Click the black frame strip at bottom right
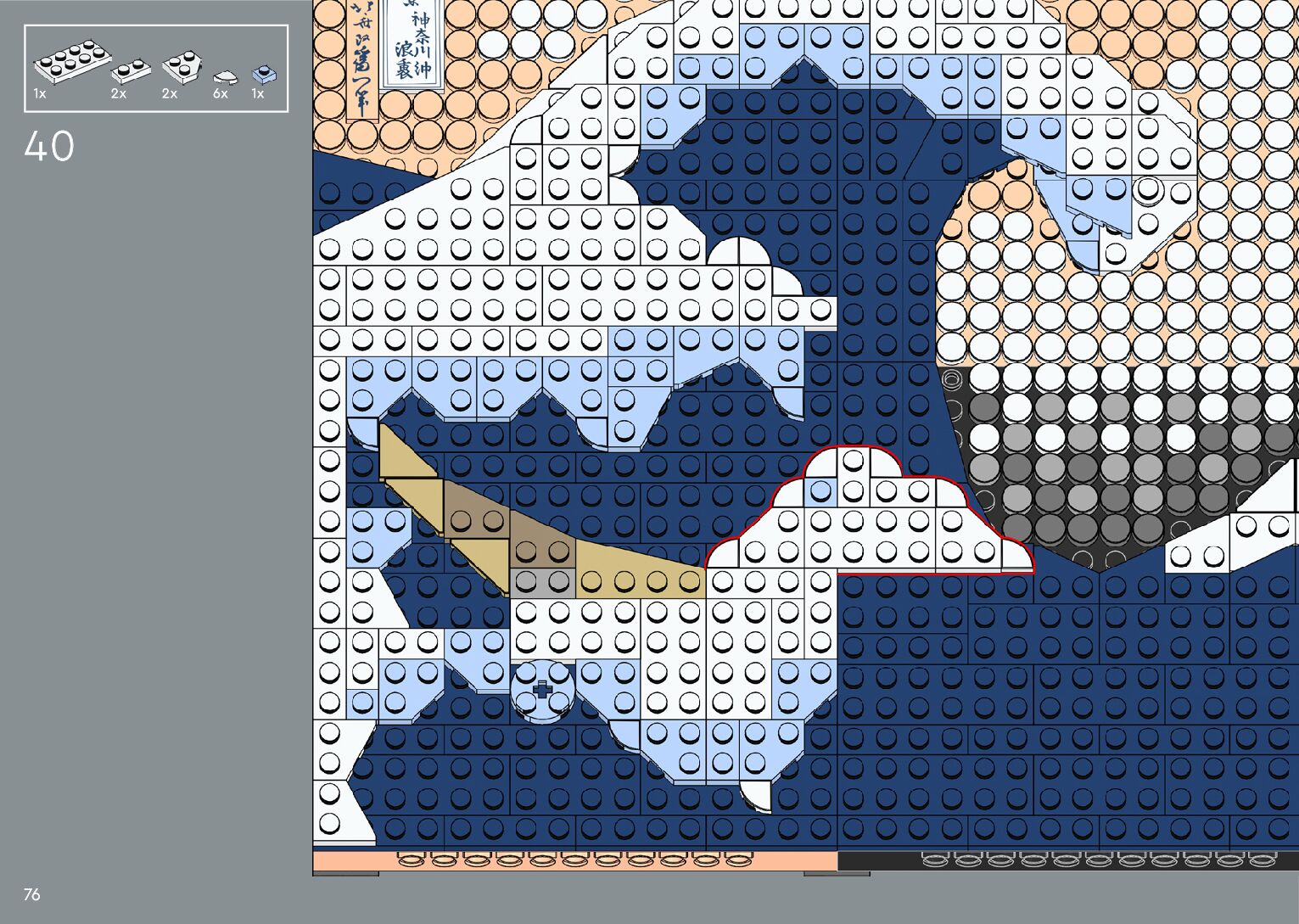Image resolution: width=1299 pixels, height=924 pixels. click(x=1067, y=861)
